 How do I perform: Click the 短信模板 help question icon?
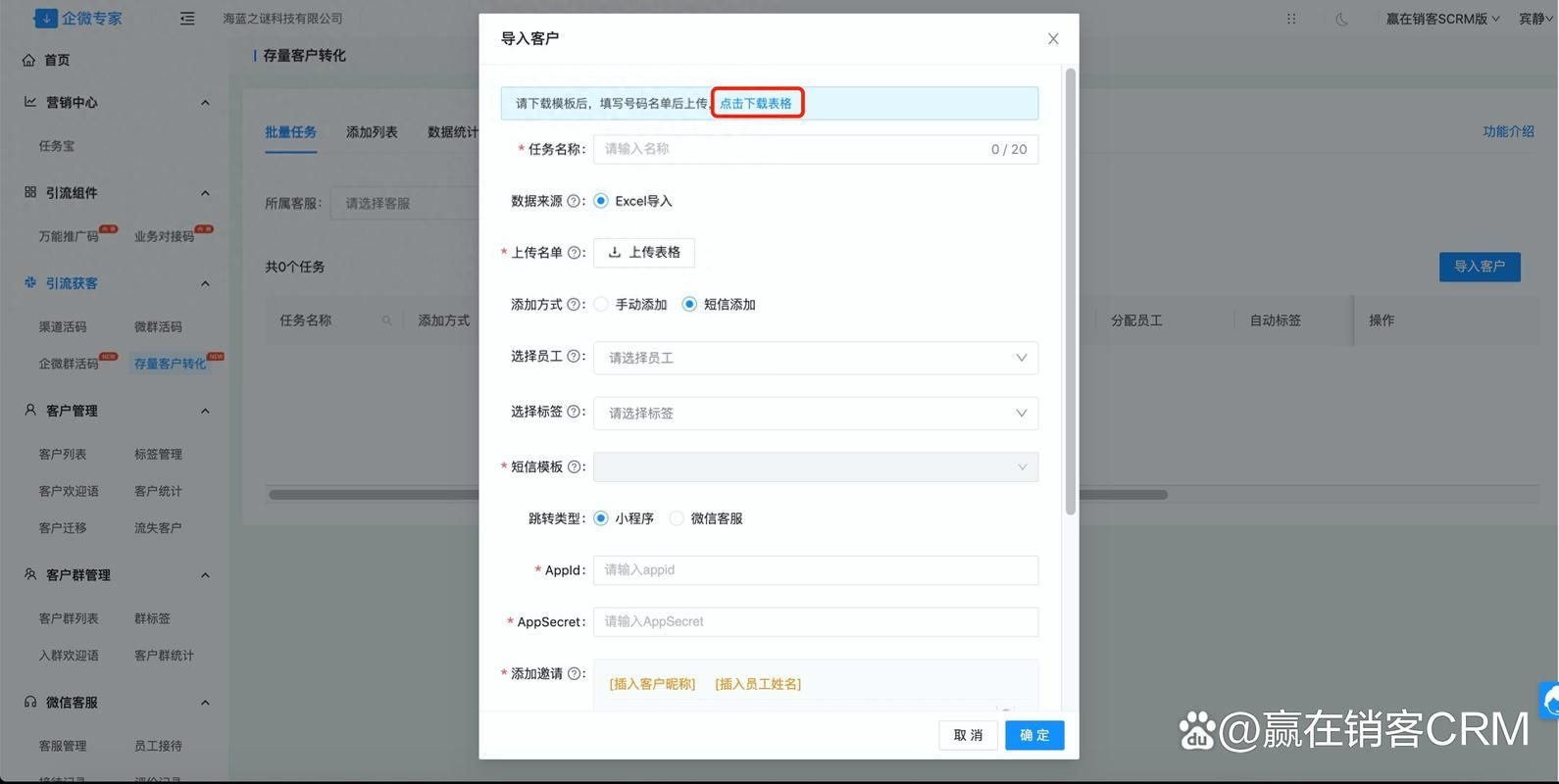(x=574, y=466)
